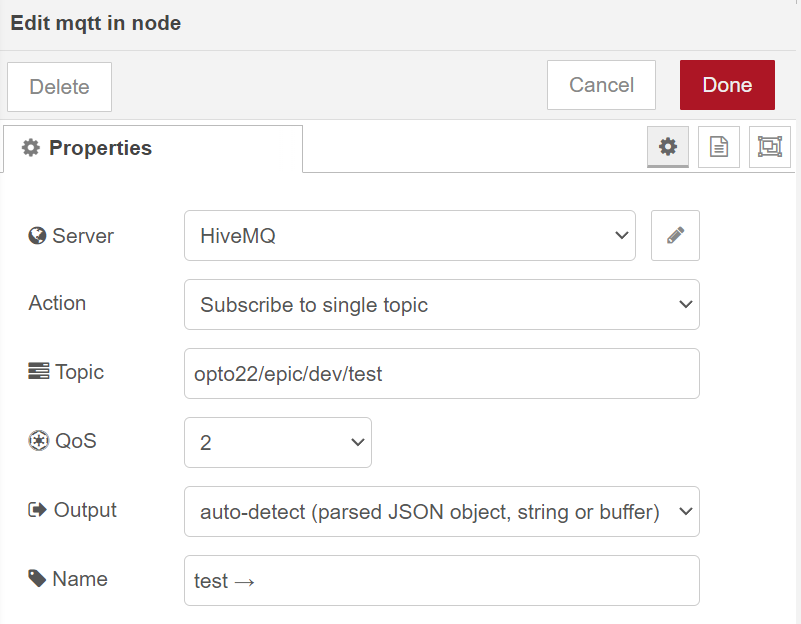Image resolution: width=801 pixels, height=624 pixels.
Task: Click the Topic field icon
Action: pos(36,371)
